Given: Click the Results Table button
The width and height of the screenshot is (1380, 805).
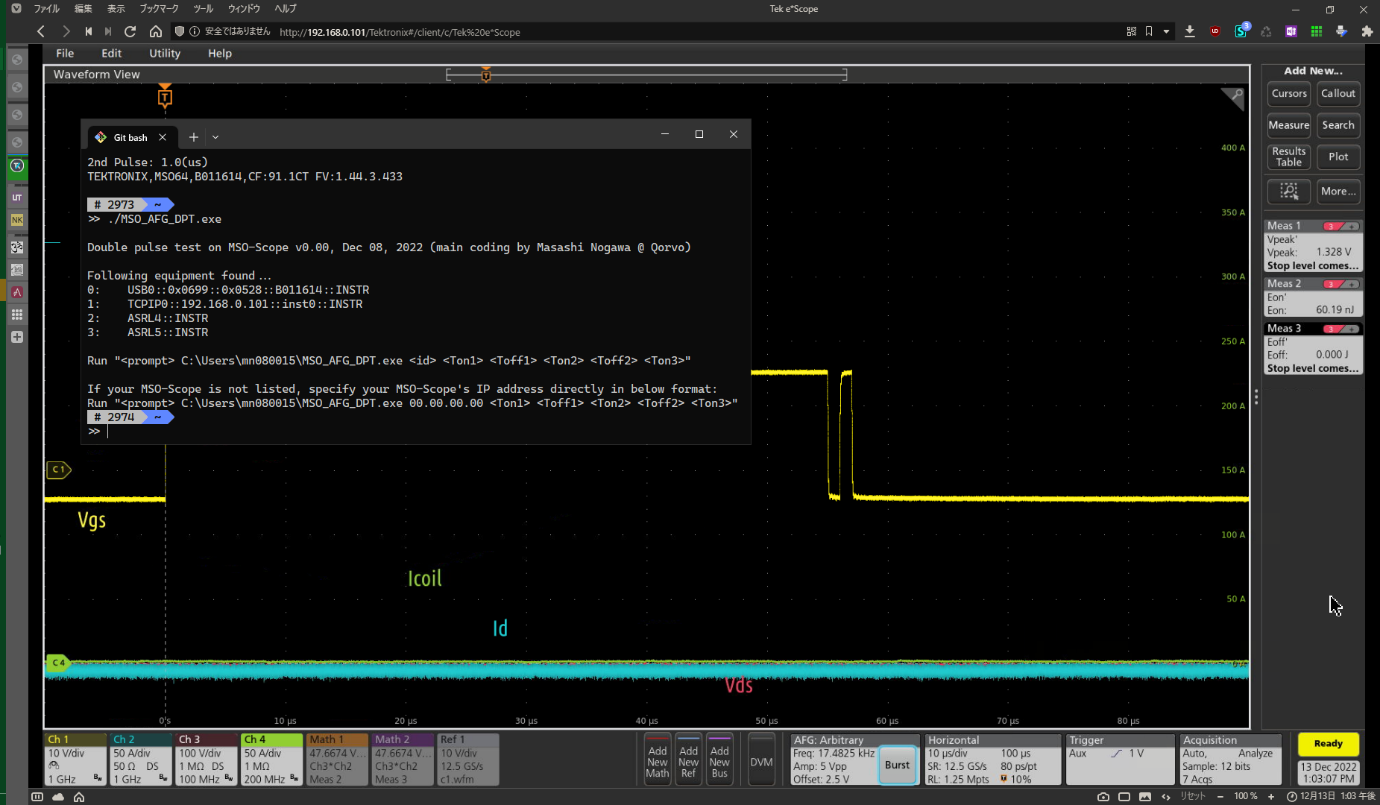Looking at the screenshot, I should tap(1289, 157).
